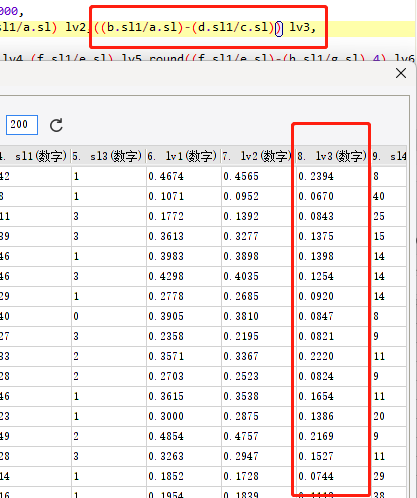Select the lv2 (数字) column header

258,156
